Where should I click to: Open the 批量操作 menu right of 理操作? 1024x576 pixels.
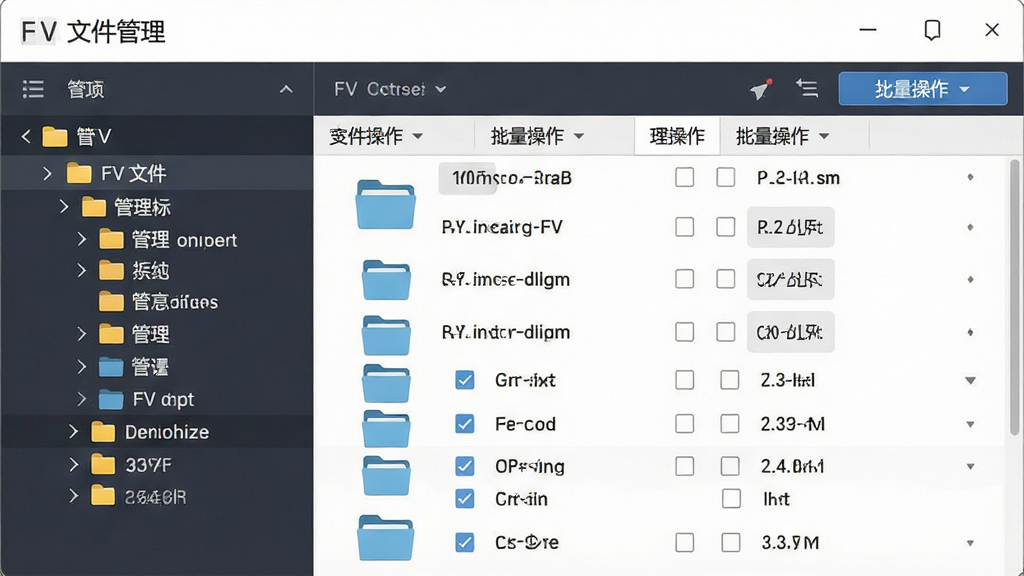coord(782,136)
